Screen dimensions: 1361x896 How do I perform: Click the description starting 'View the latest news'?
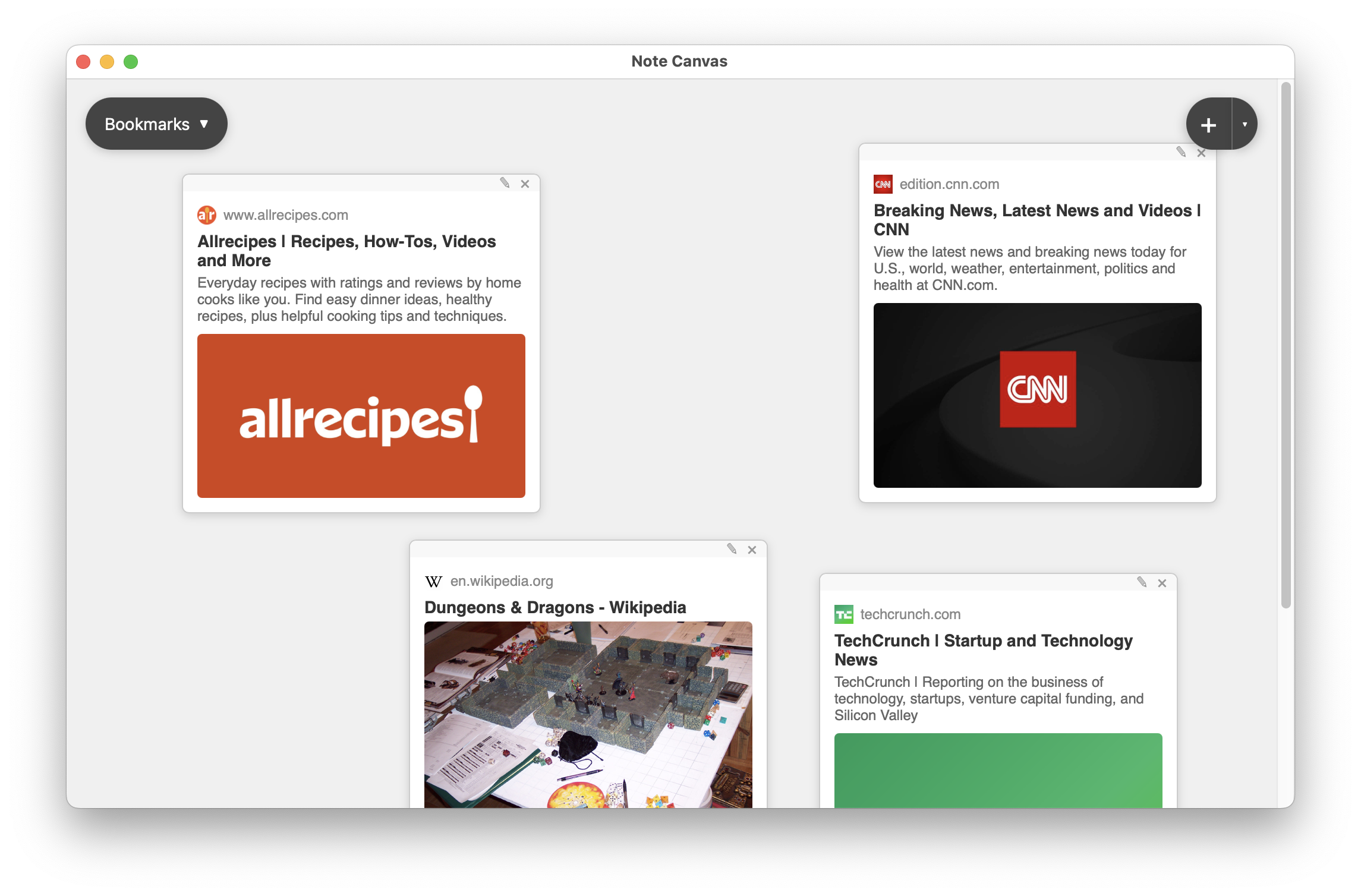pos(1030,269)
